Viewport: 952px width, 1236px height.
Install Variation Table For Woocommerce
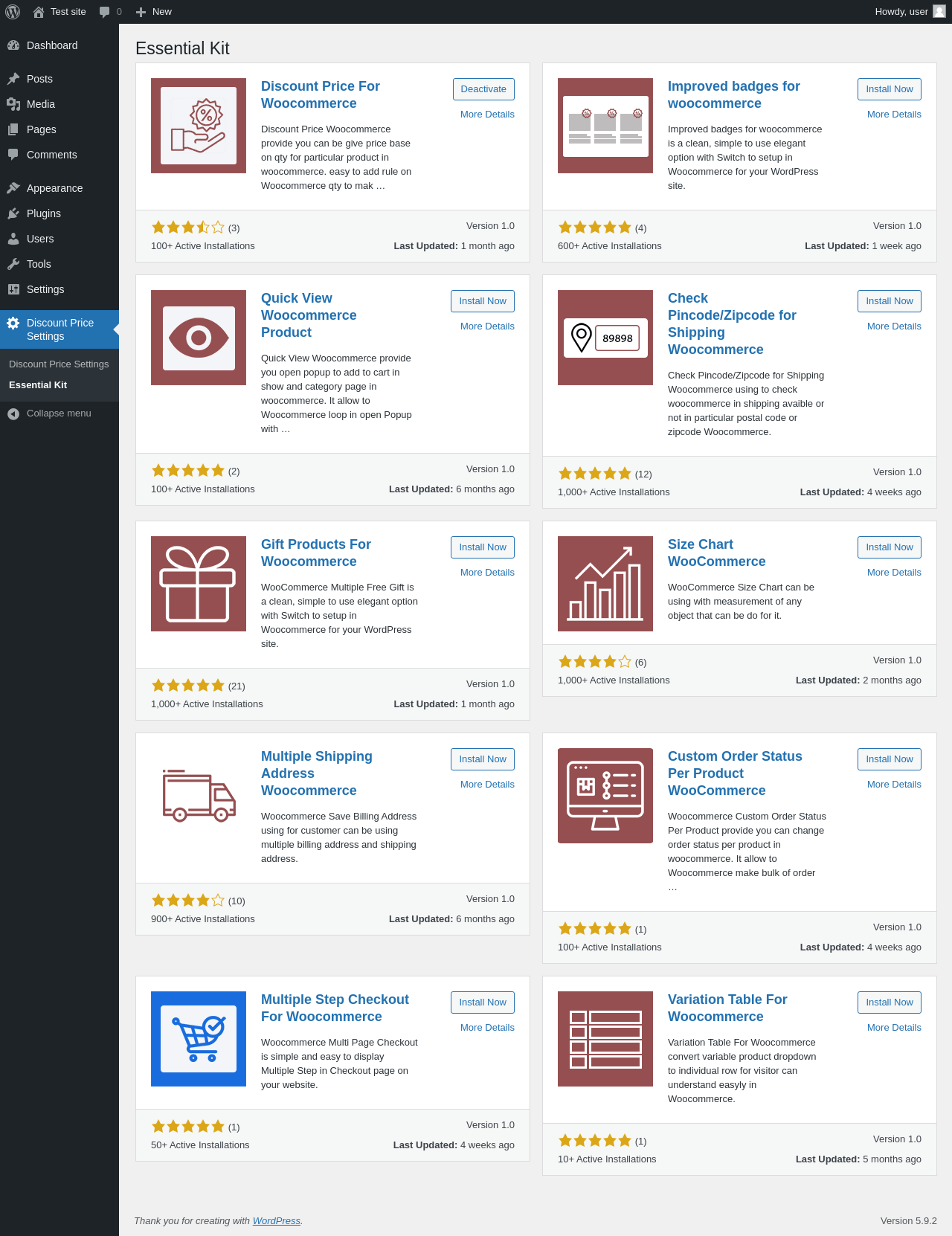click(890, 1002)
